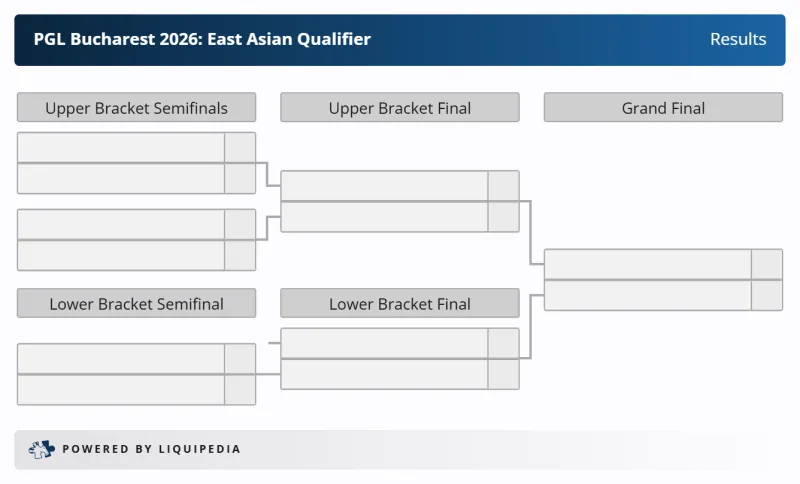Click the Liquipedia logo icon
The image size is (800, 484).
tap(41, 449)
